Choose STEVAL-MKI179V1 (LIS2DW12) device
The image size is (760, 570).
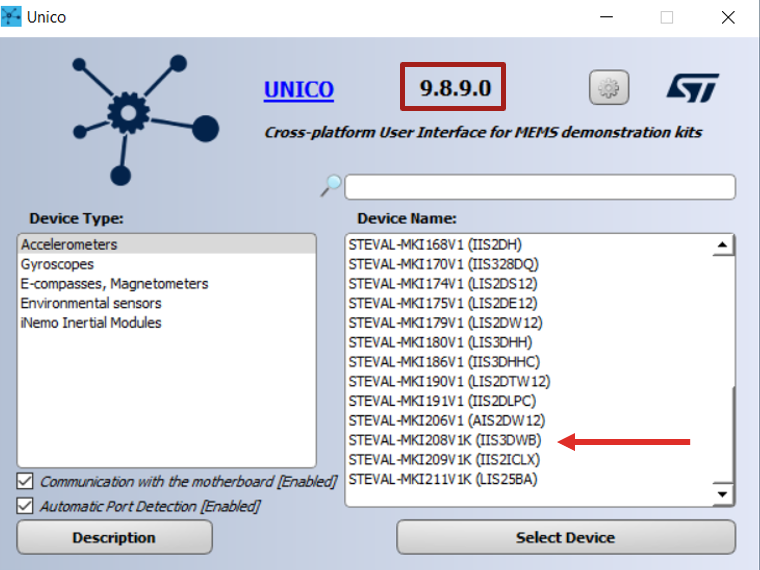[x=529, y=323]
